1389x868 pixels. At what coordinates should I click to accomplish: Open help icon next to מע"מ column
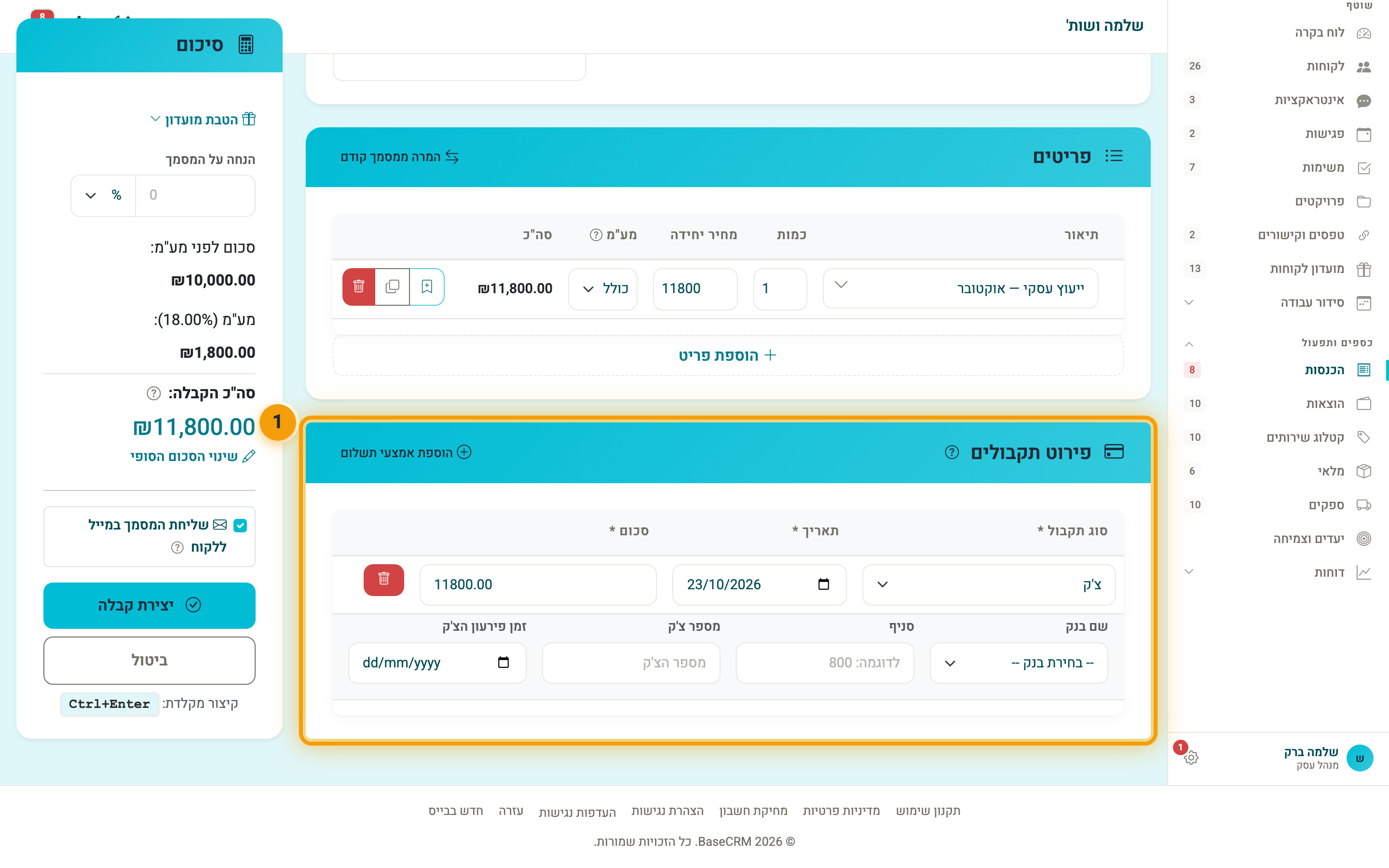coord(596,235)
